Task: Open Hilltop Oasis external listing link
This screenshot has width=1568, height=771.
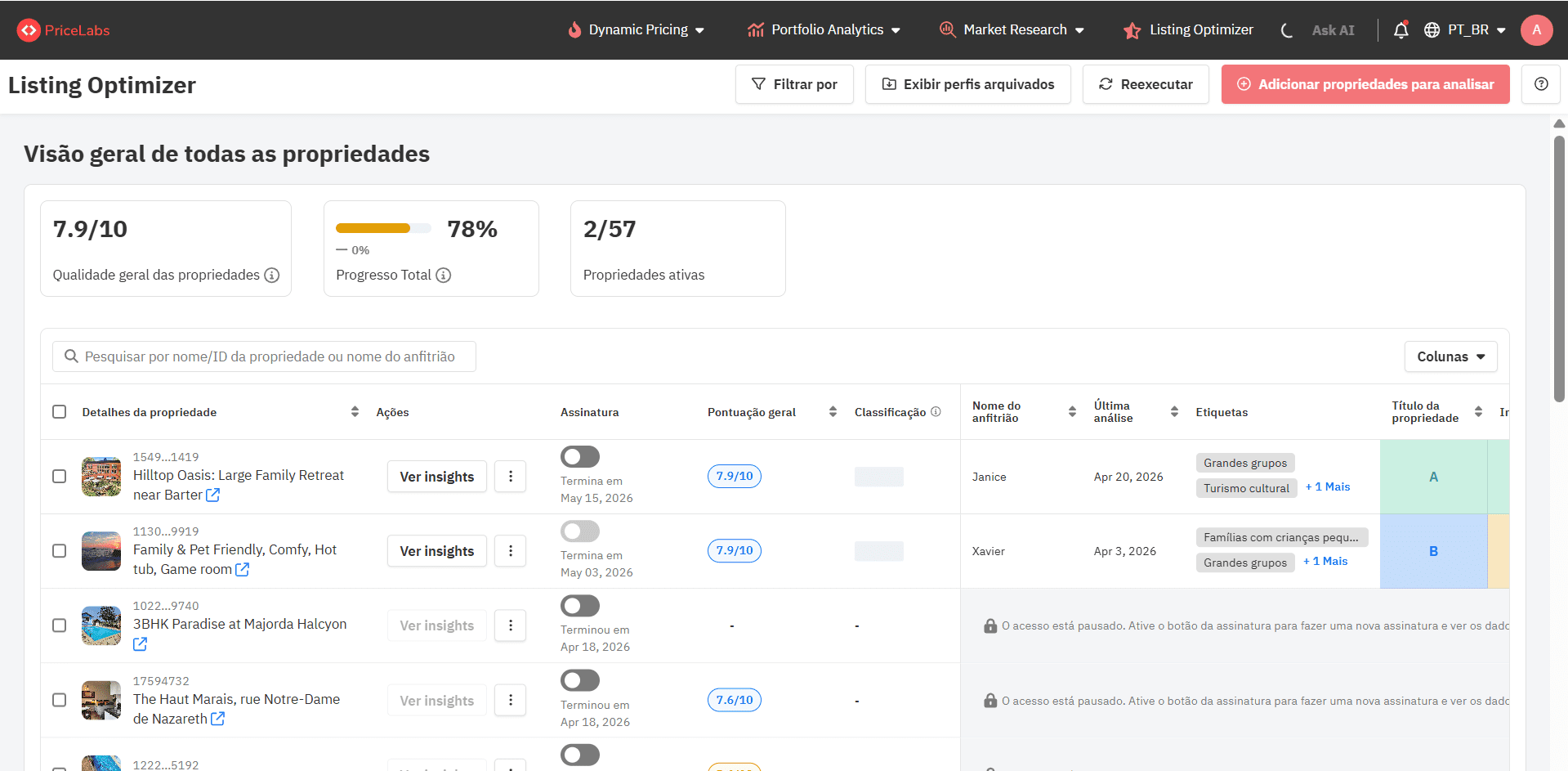Action: (x=213, y=495)
